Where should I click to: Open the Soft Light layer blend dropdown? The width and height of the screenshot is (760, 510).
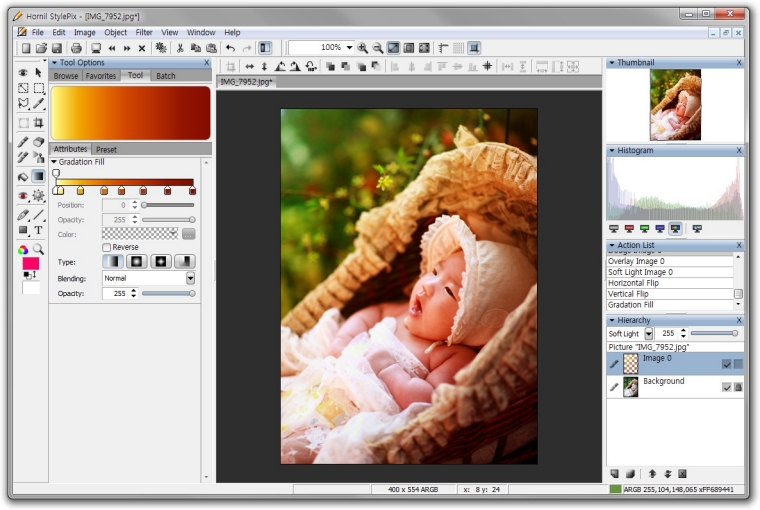coord(649,334)
